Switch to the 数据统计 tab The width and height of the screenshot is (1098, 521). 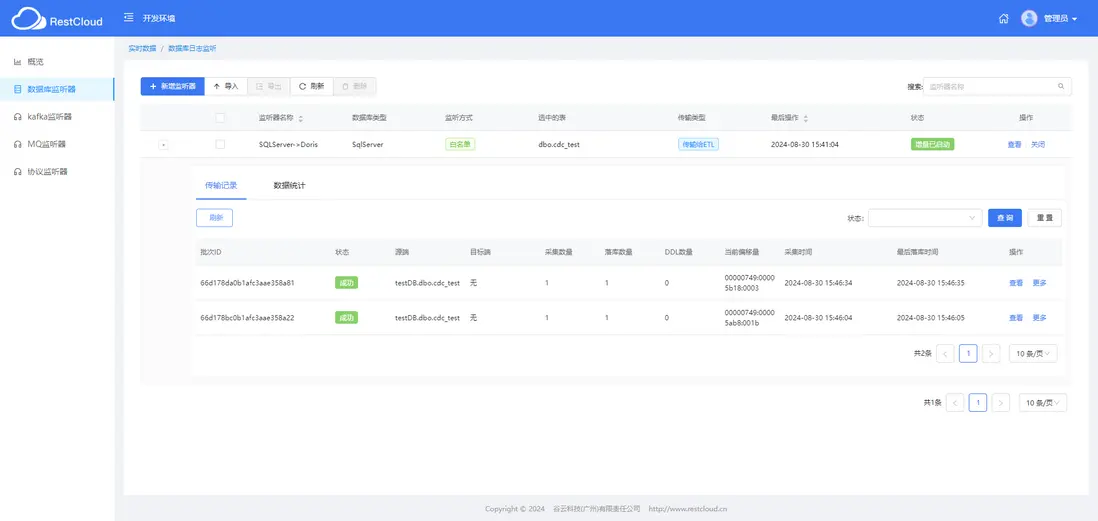click(289, 186)
